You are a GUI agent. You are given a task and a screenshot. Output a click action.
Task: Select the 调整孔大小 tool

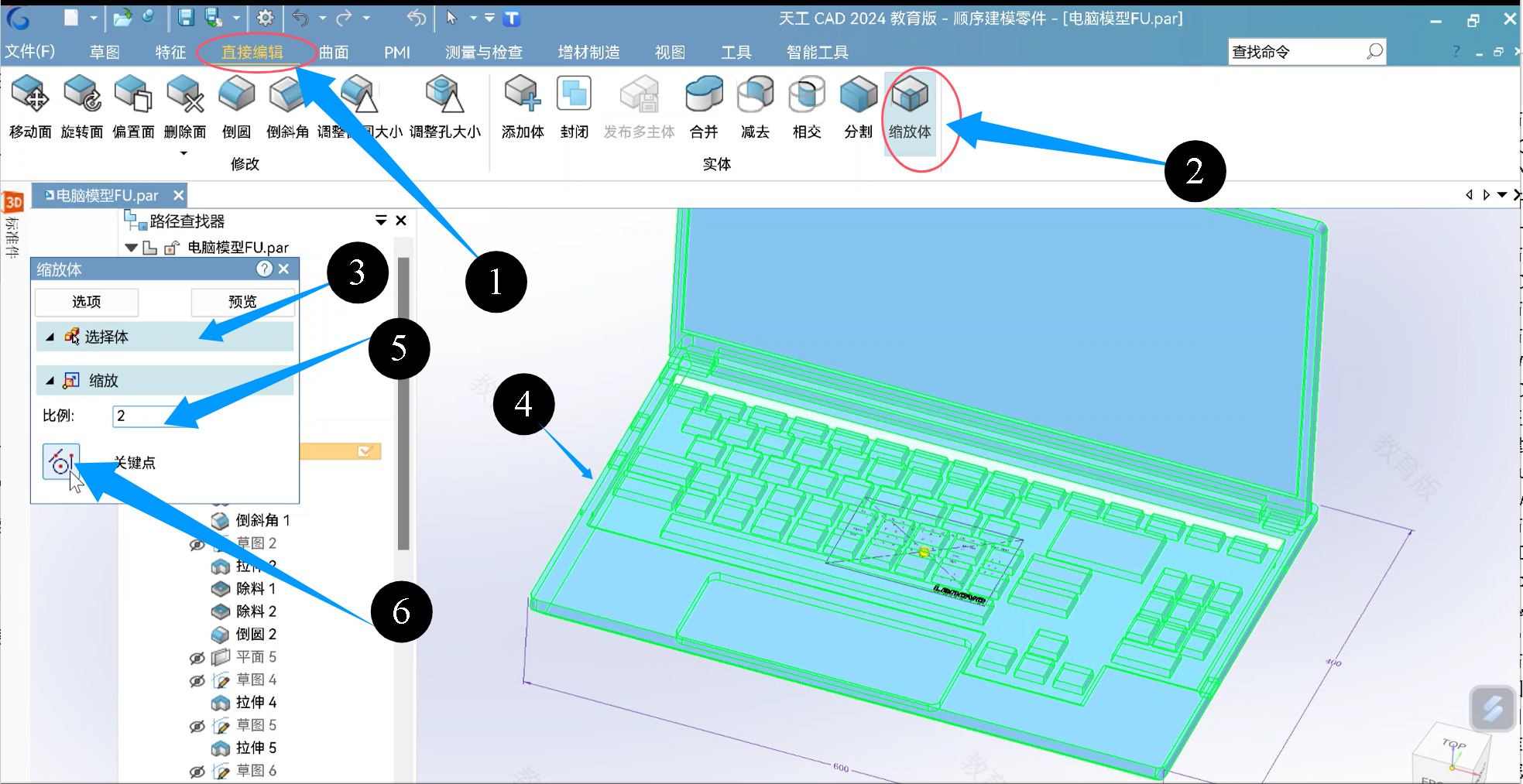pyautogui.click(x=445, y=107)
